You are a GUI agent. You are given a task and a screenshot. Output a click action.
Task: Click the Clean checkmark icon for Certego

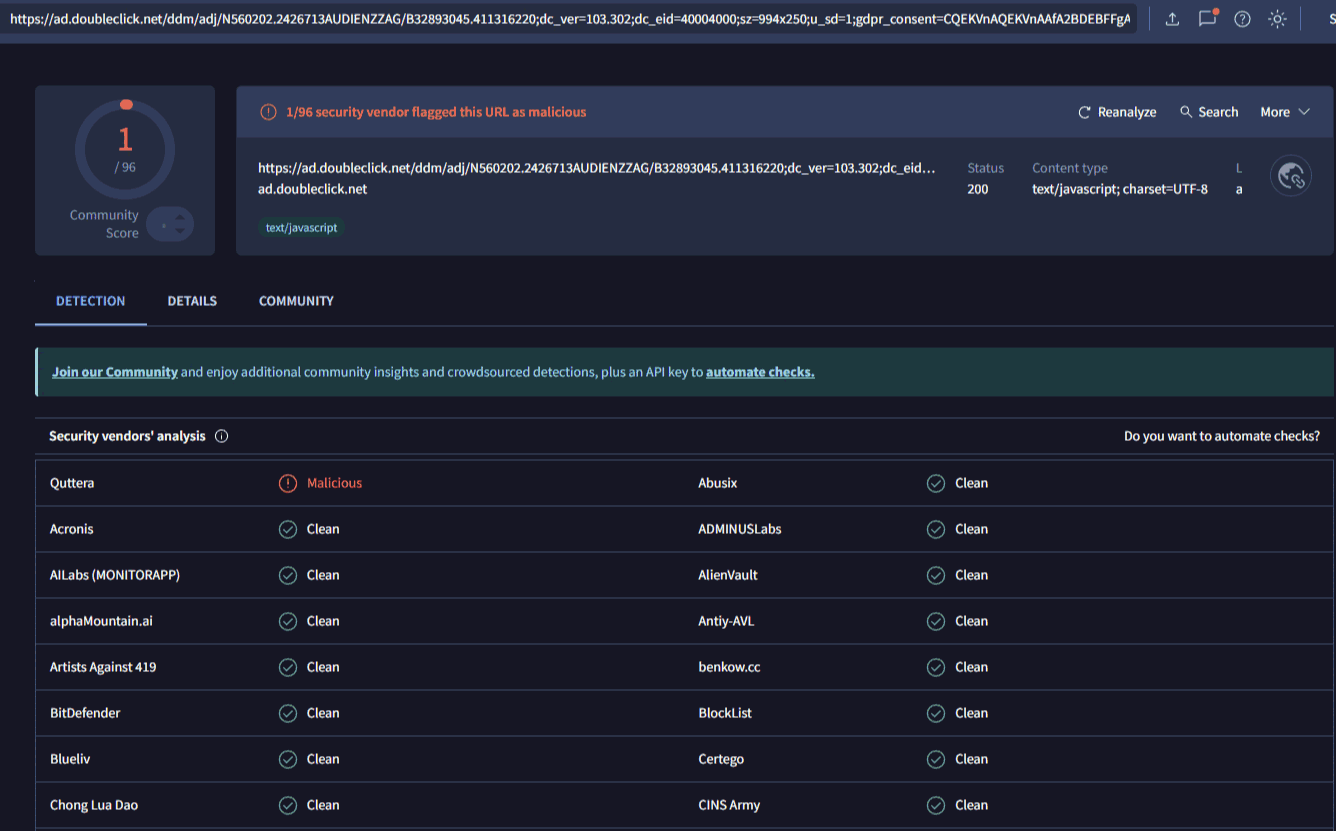point(936,759)
